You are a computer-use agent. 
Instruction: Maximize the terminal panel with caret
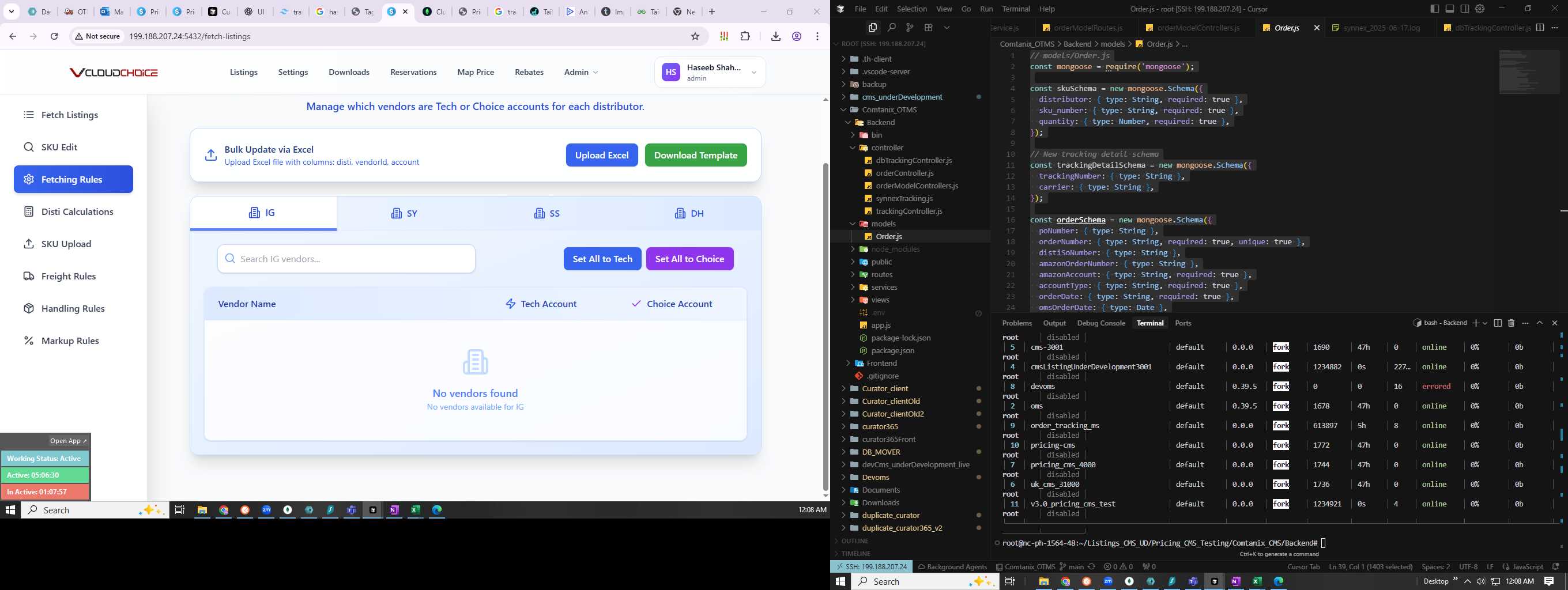pyautogui.click(x=1539, y=323)
